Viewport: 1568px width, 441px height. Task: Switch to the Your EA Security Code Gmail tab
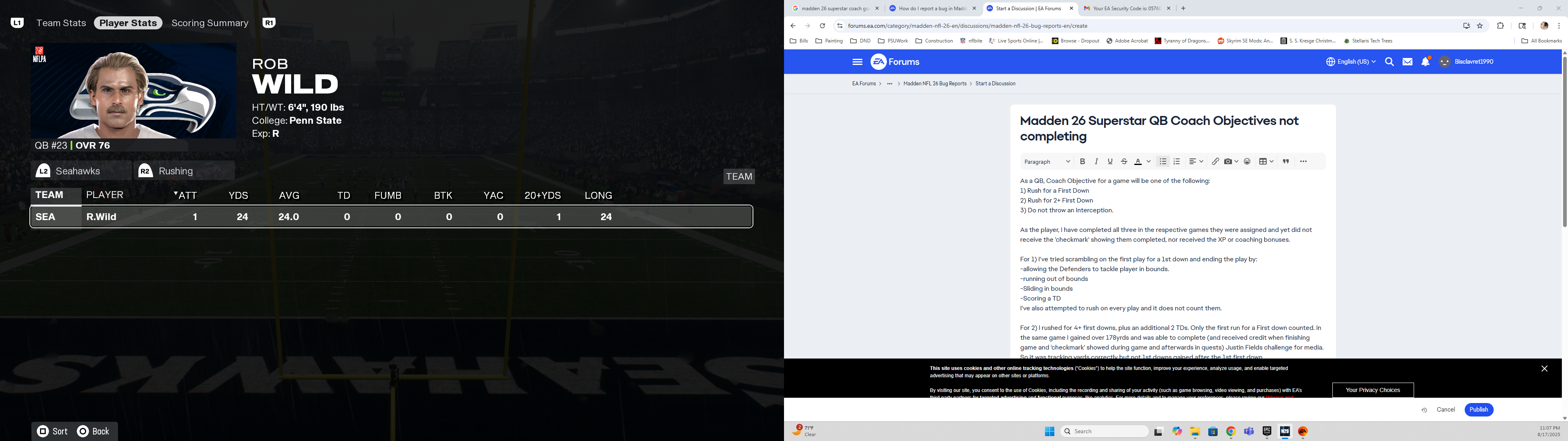(1127, 9)
